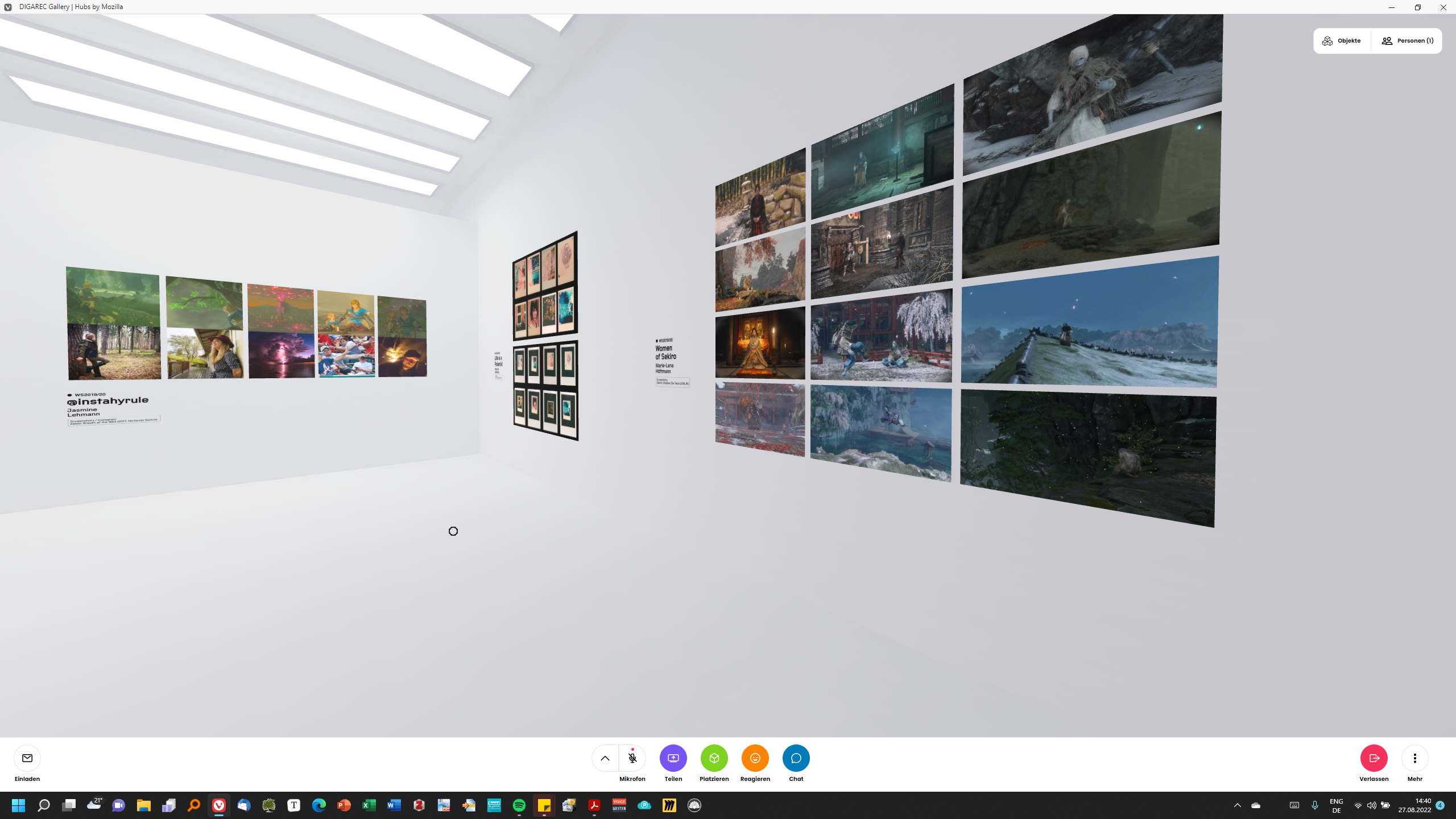The height and width of the screenshot is (819, 1456).
Task: Open the weather widget showing 21°
Action: (94, 804)
